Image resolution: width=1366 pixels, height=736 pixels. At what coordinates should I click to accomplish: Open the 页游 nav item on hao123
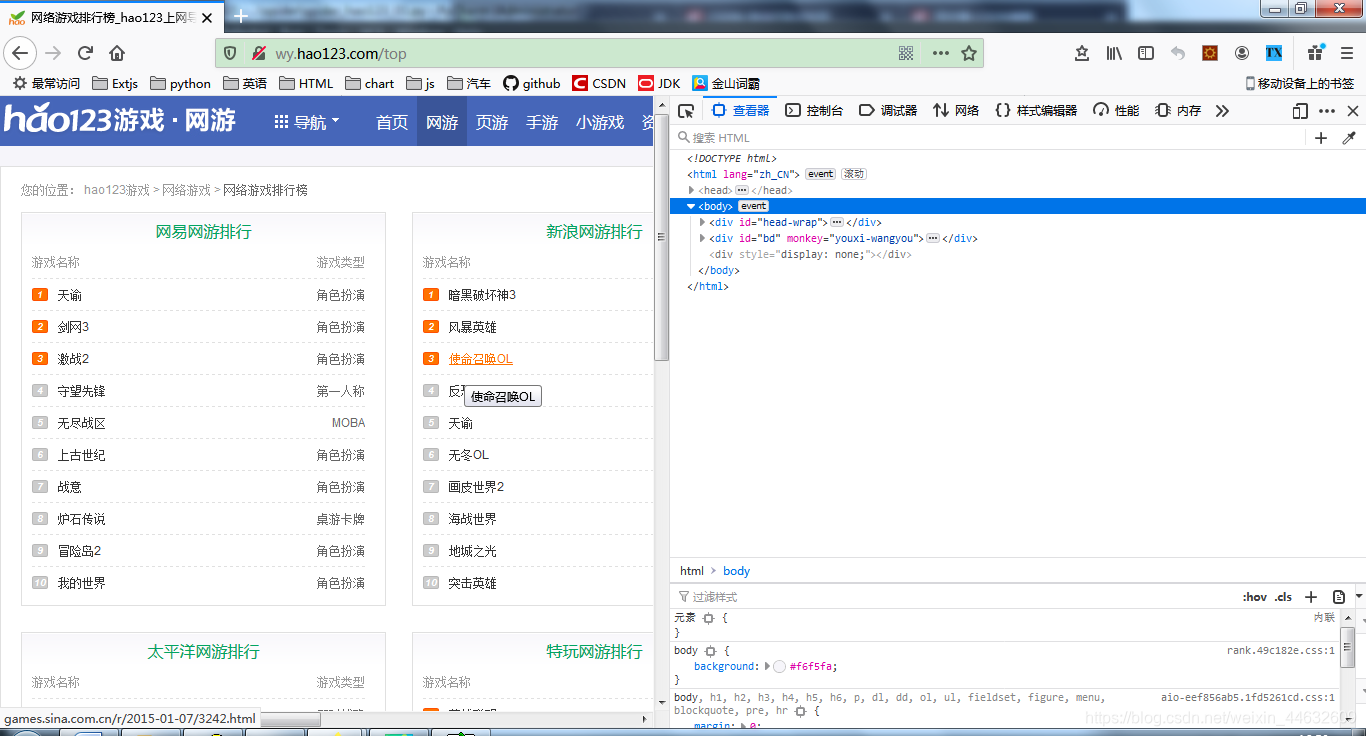(x=492, y=122)
